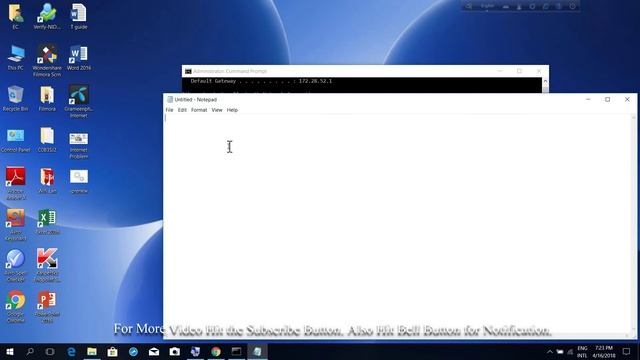Open the File menu in Notepad

click(x=169, y=110)
